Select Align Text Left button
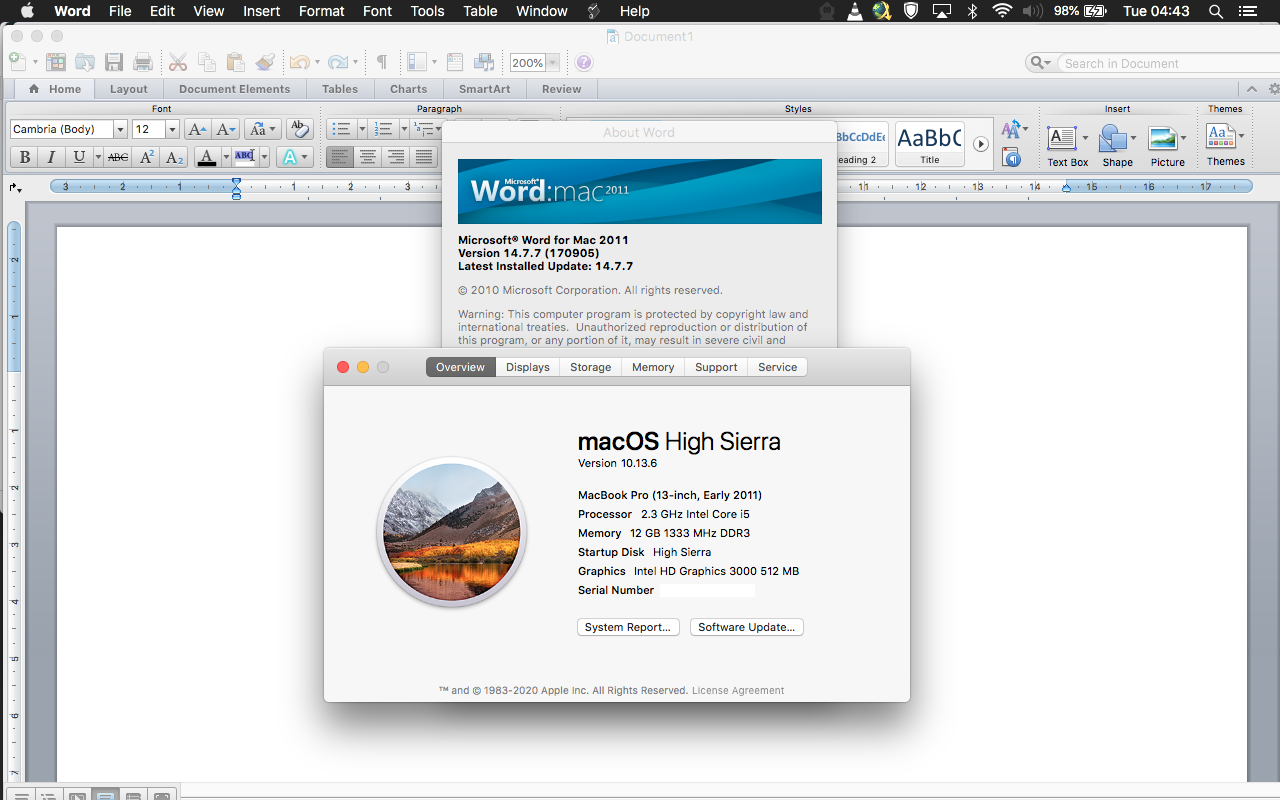This screenshot has width=1280, height=800. (x=340, y=157)
